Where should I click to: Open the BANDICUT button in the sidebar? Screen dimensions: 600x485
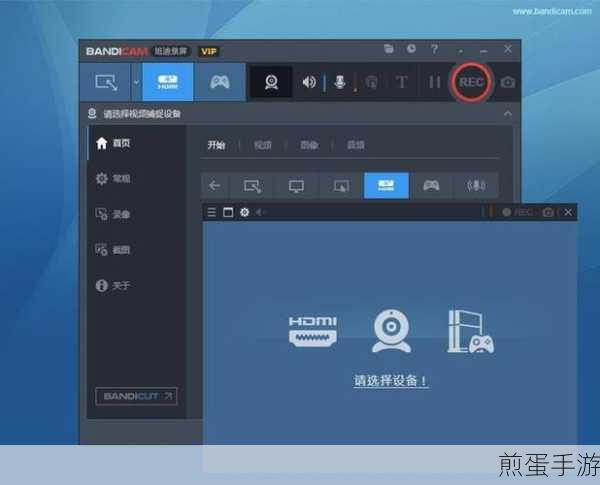(136, 396)
